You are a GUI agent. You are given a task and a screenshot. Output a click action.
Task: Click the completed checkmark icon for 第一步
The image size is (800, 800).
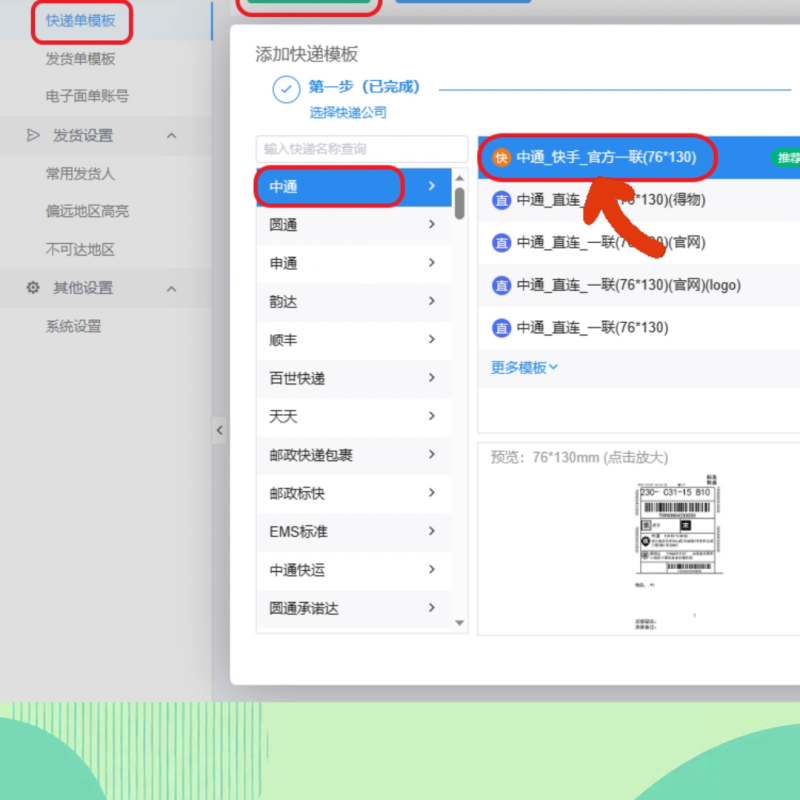(286, 89)
